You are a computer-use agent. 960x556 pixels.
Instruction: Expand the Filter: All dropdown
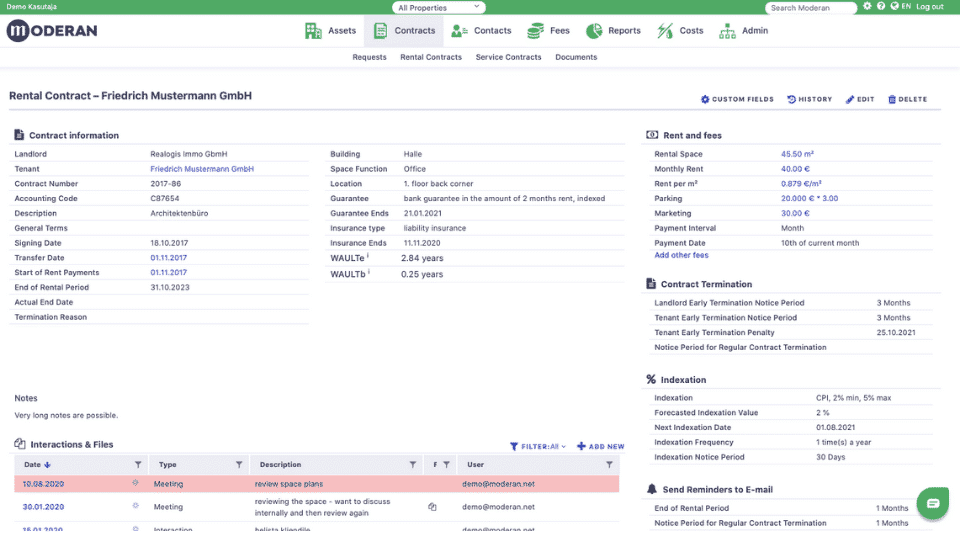coord(538,446)
